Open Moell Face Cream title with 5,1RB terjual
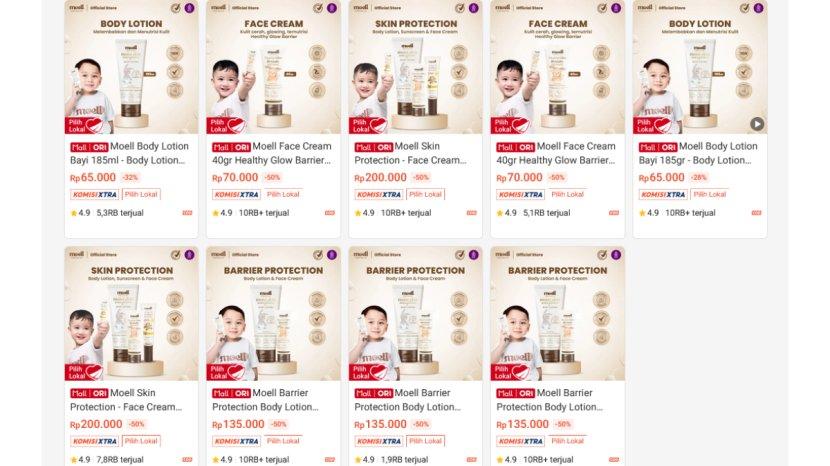 pos(556,153)
